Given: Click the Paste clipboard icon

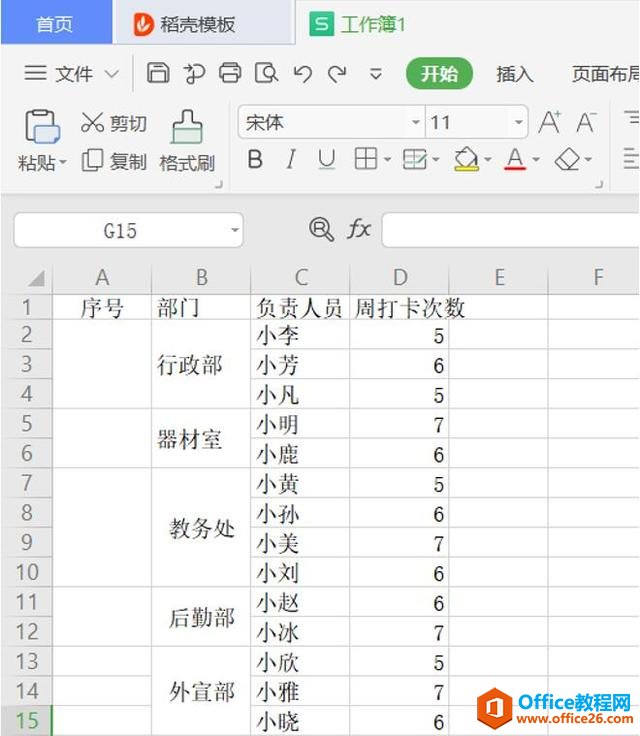Looking at the screenshot, I should tap(42, 127).
